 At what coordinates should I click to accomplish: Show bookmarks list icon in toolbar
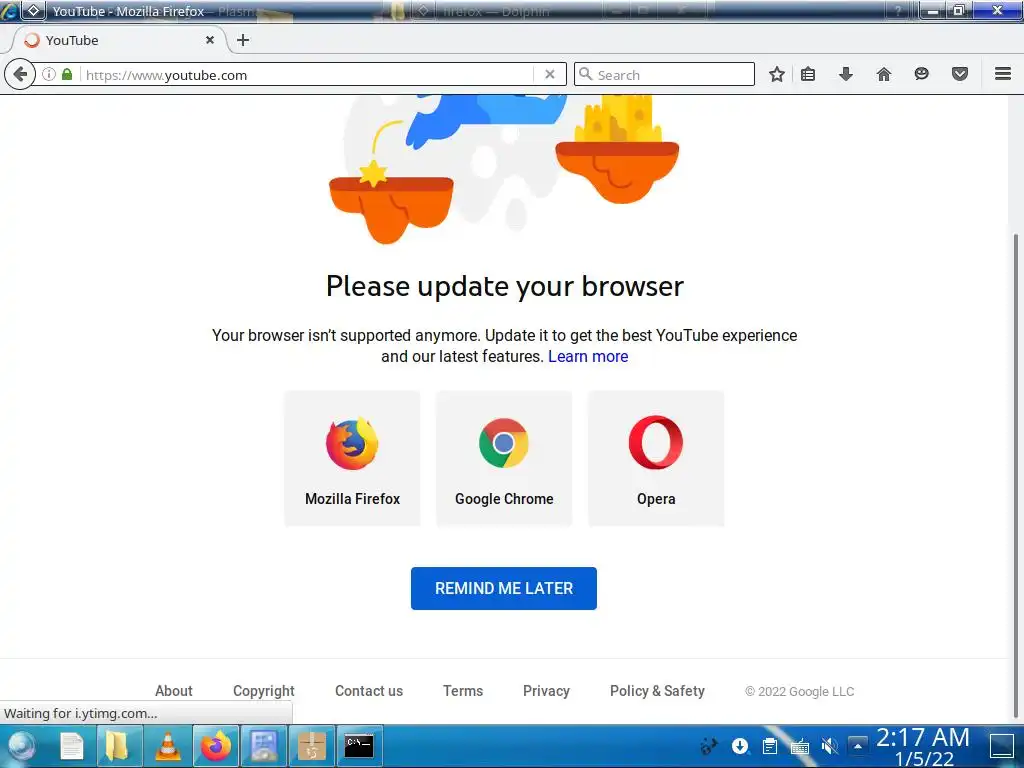click(x=808, y=74)
